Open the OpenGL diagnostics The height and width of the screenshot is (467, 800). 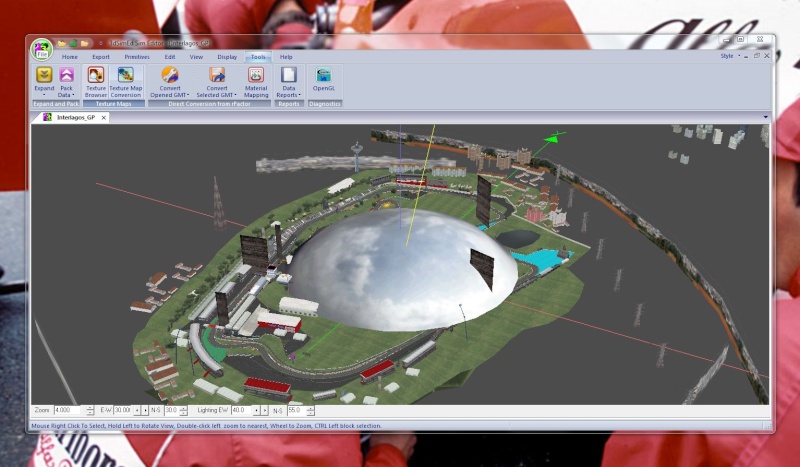324,79
